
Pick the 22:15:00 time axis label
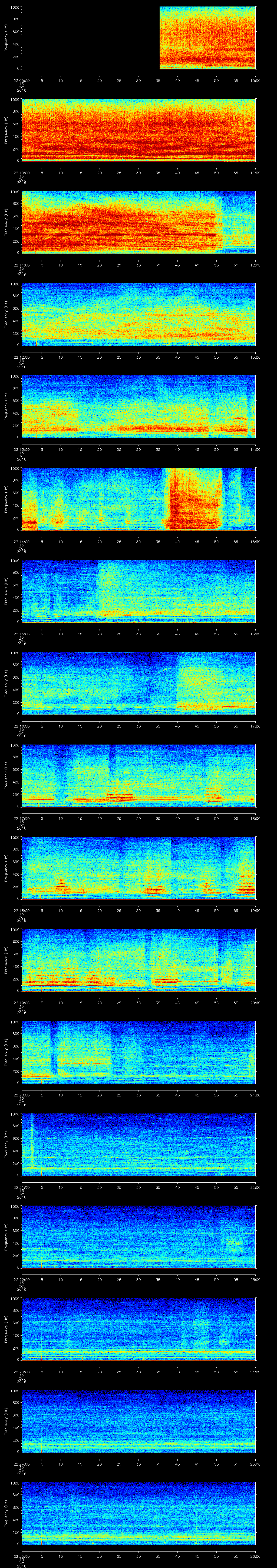[21, 634]
